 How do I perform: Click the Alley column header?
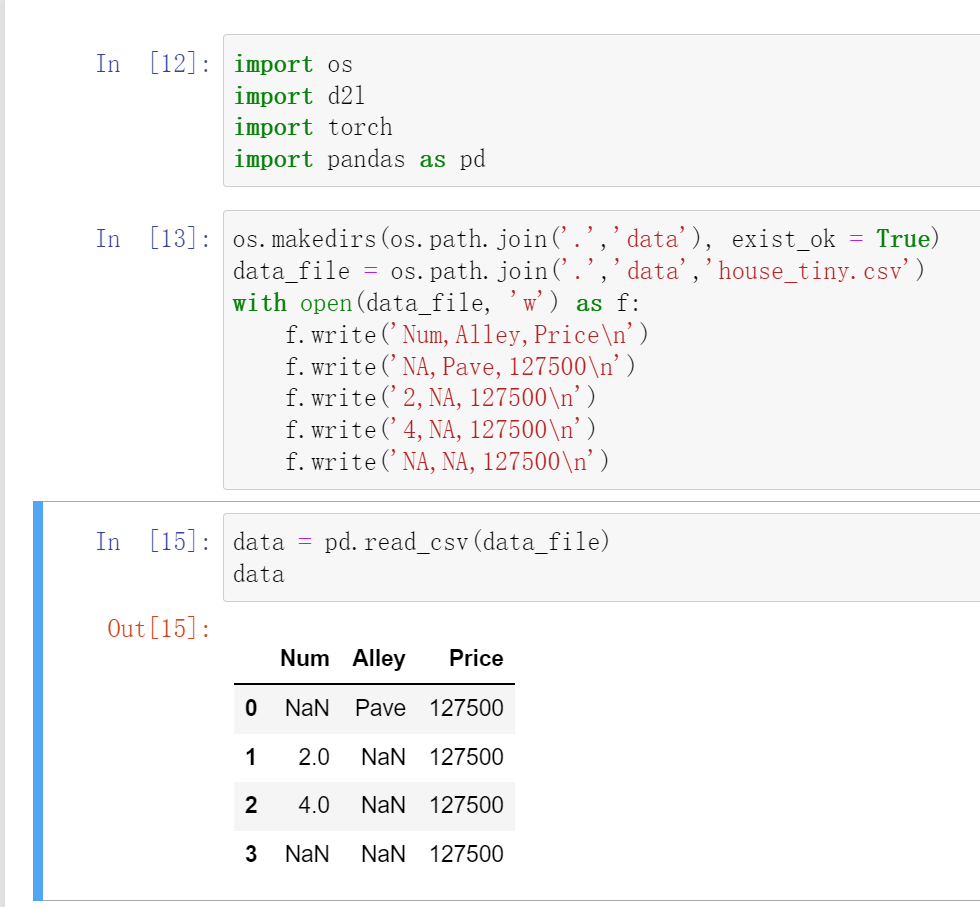[379, 658]
